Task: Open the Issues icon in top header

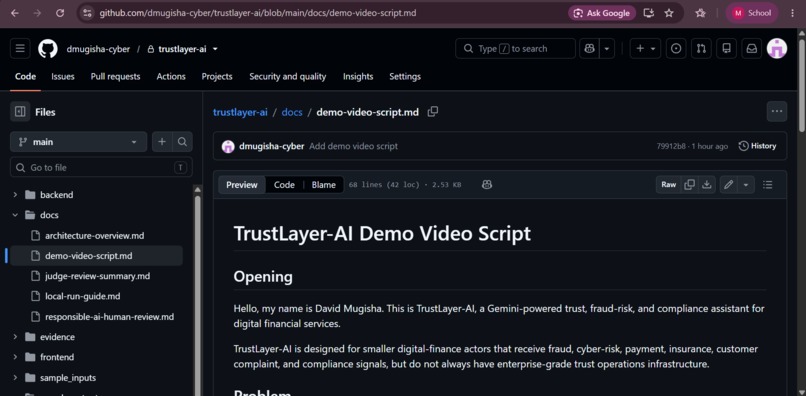Action: point(676,49)
